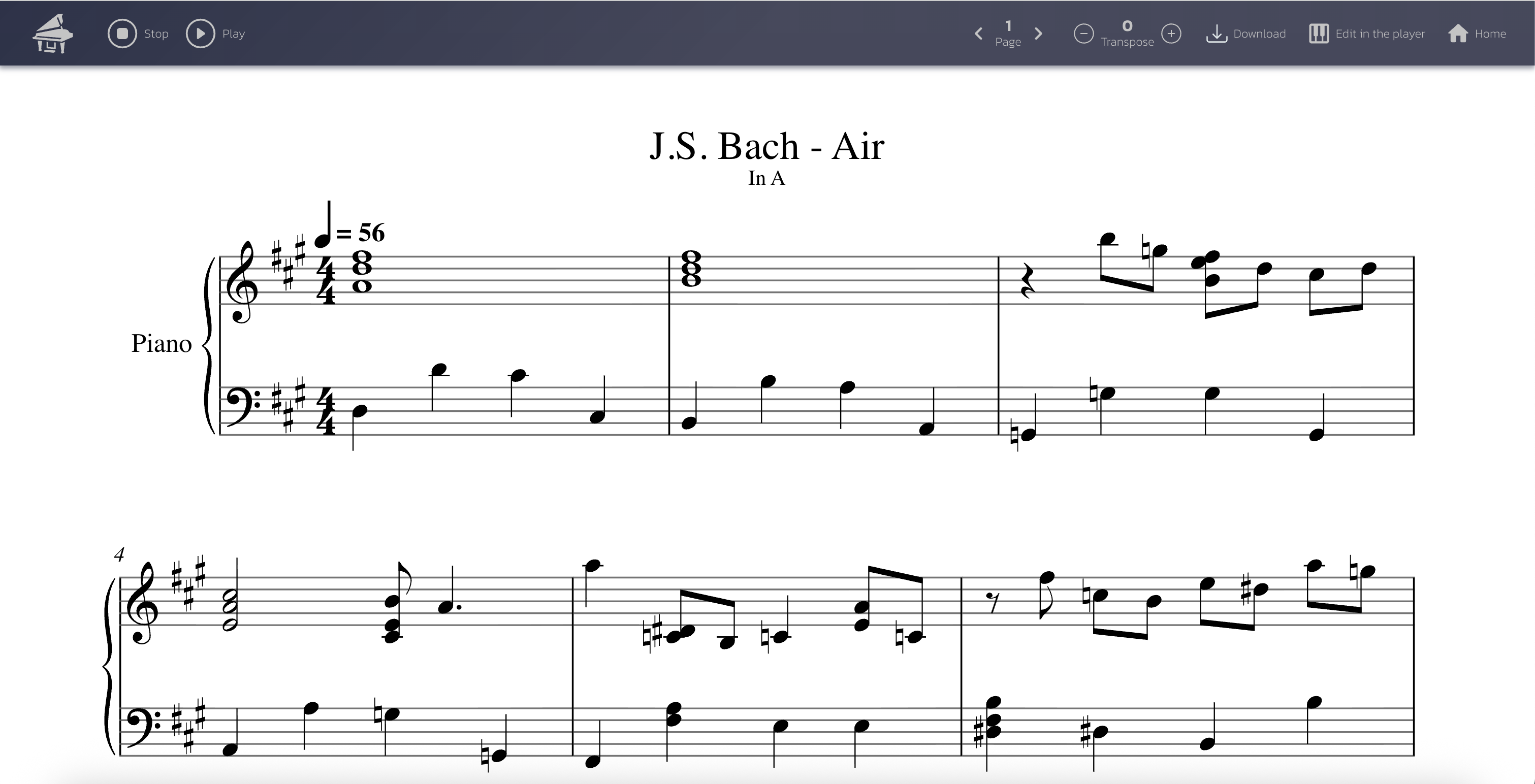Screen dimensions: 1535x784
Task: Decrease transpose with minus icon
Action: [x=1083, y=34]
